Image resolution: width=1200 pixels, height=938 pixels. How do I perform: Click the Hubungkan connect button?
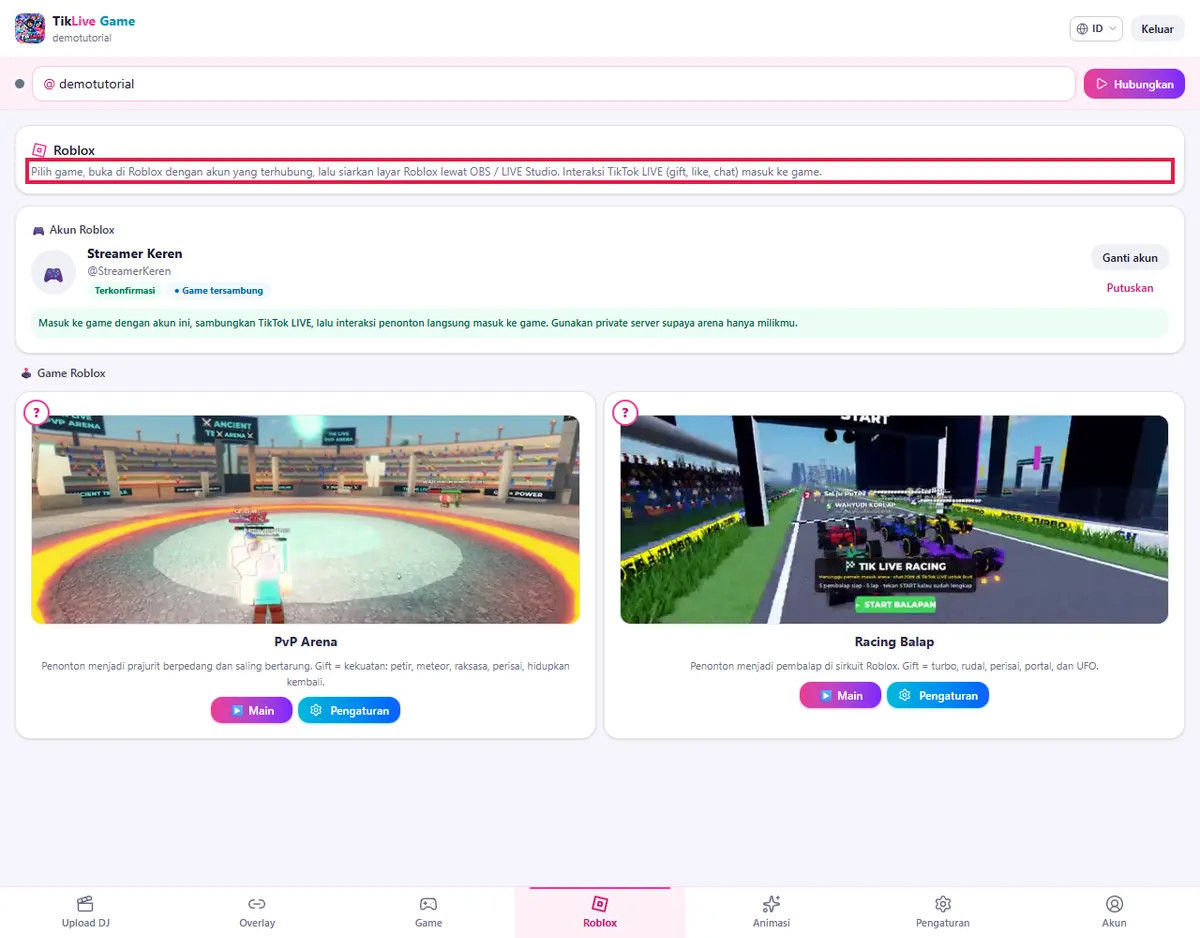tap(1134, 84)
